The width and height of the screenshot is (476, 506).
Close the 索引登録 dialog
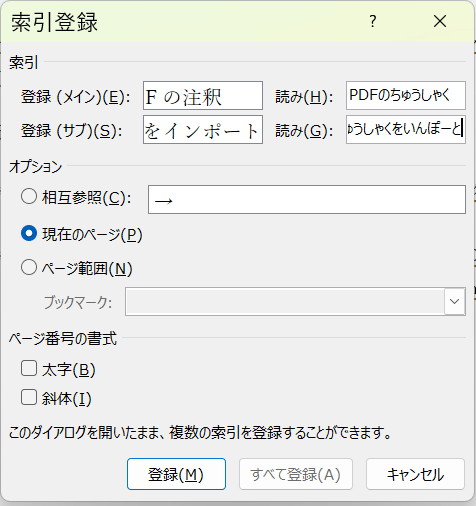click(x=440, y=22)
